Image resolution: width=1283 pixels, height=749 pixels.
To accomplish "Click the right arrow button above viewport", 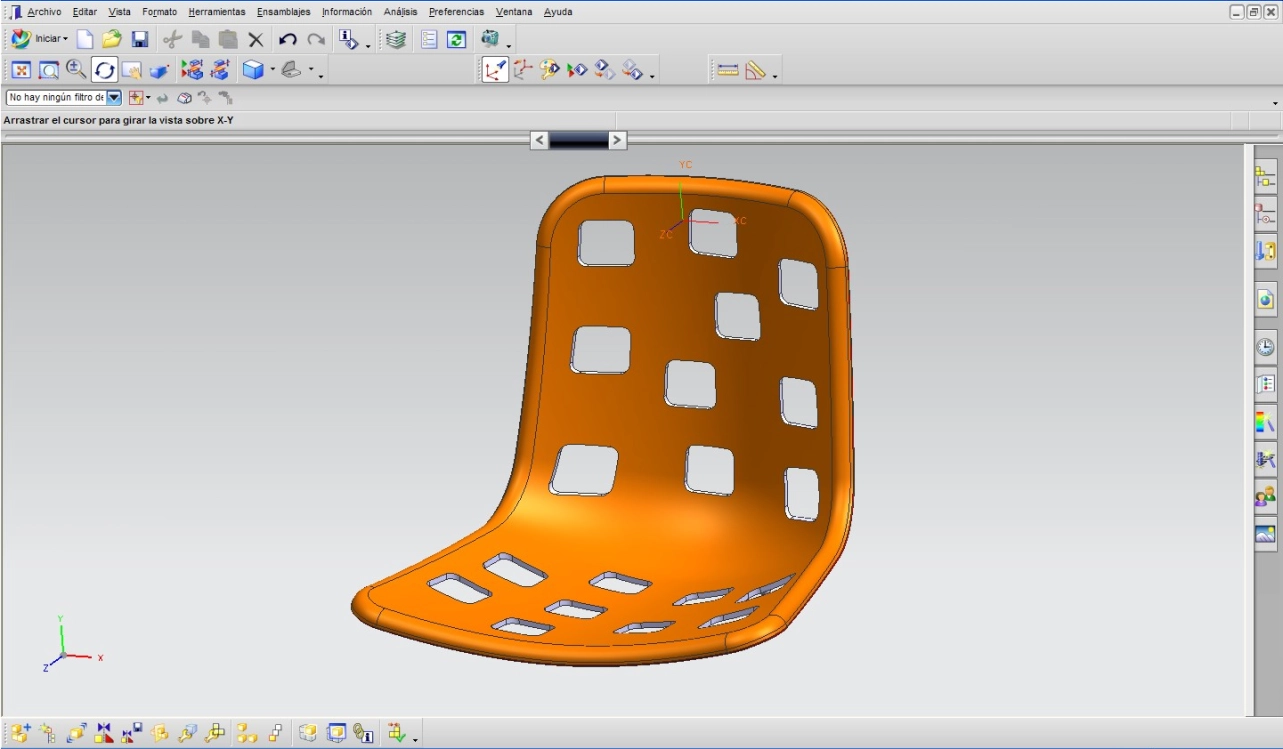I will (x=617, y=140).
